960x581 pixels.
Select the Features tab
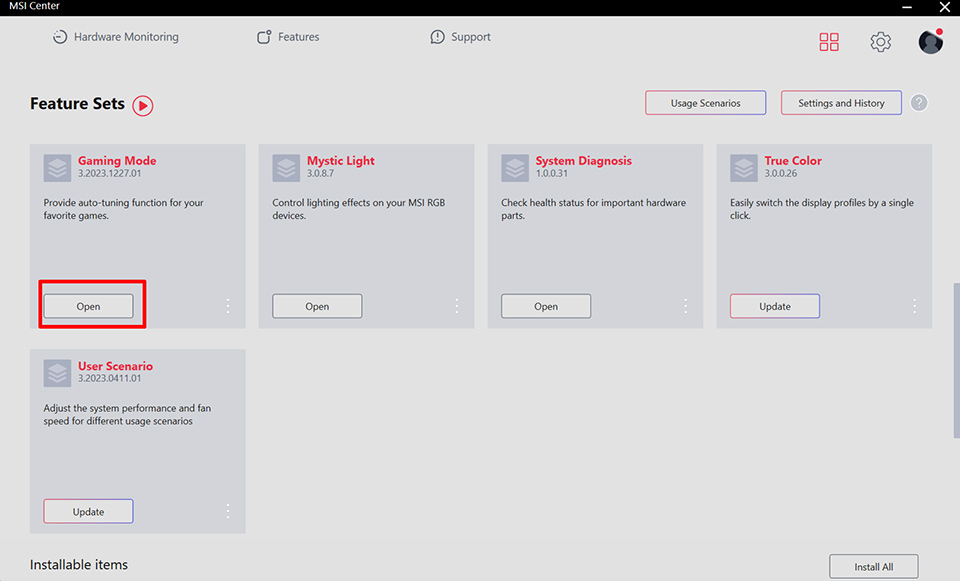[x=289, y=37]
